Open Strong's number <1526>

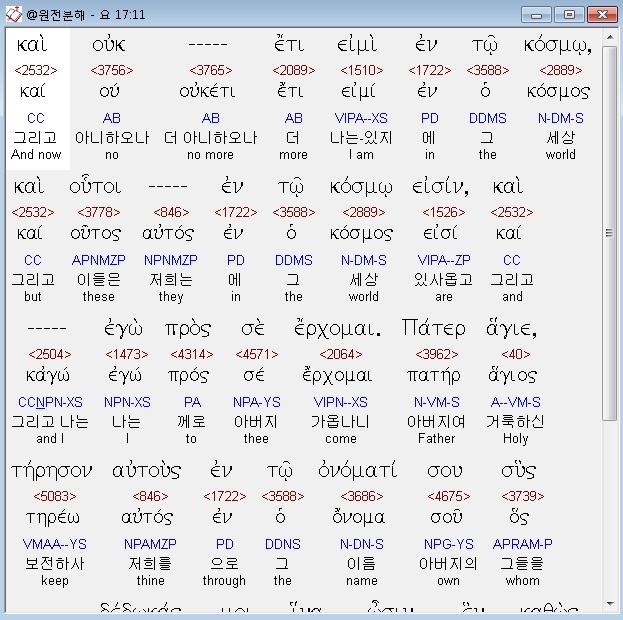click(x=444, y=212)
